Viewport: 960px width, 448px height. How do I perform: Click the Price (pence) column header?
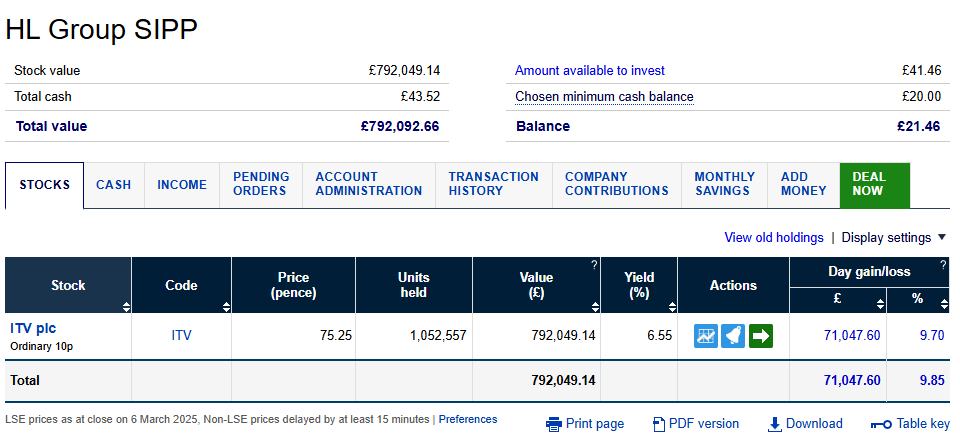click(x=293, y=285)
